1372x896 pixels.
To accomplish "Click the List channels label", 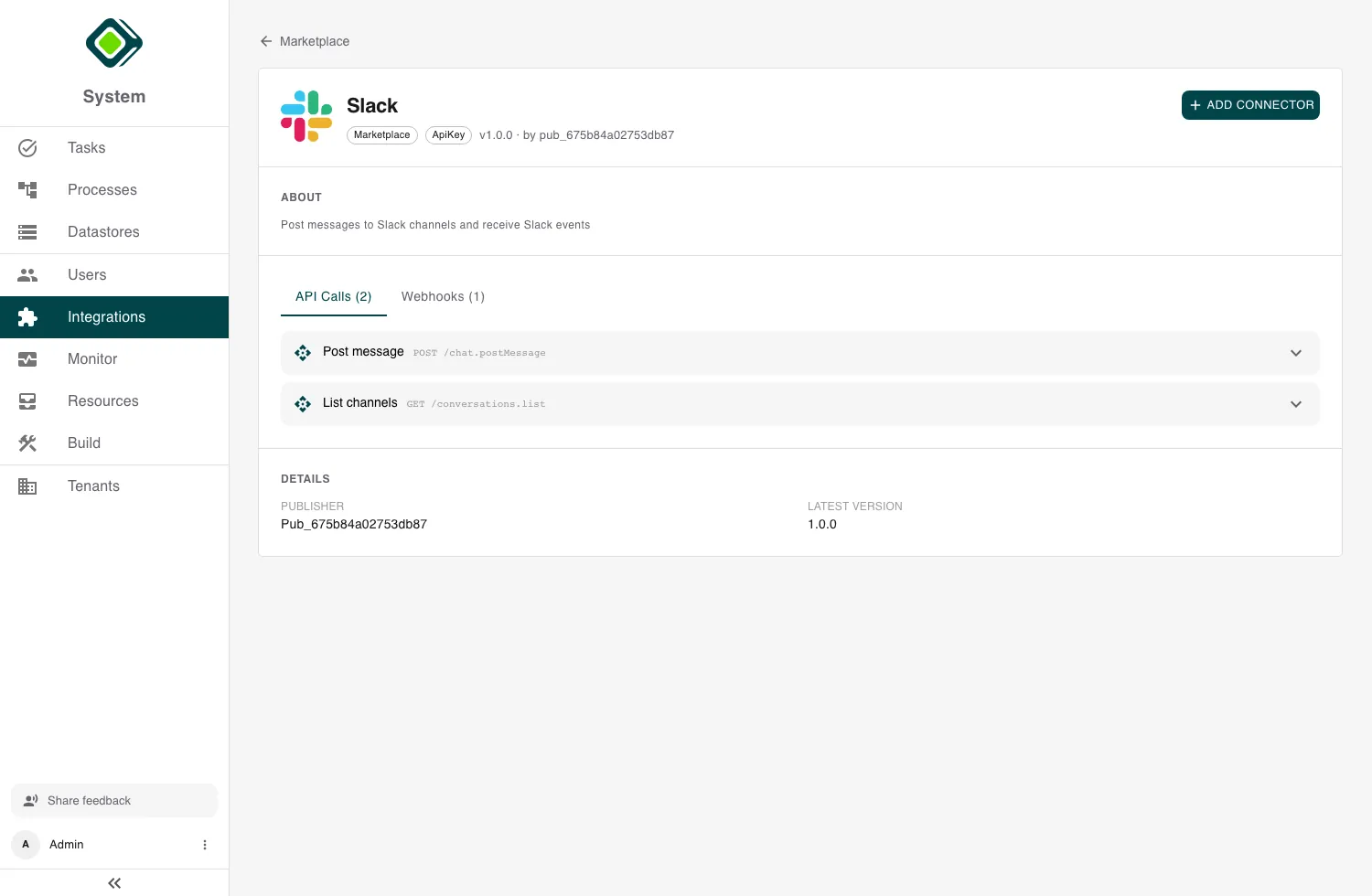I will point(360,403).
